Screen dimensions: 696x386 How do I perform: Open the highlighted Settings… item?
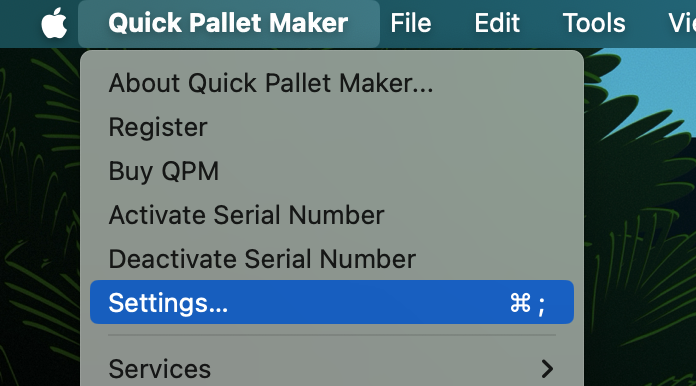coord(332,302)
